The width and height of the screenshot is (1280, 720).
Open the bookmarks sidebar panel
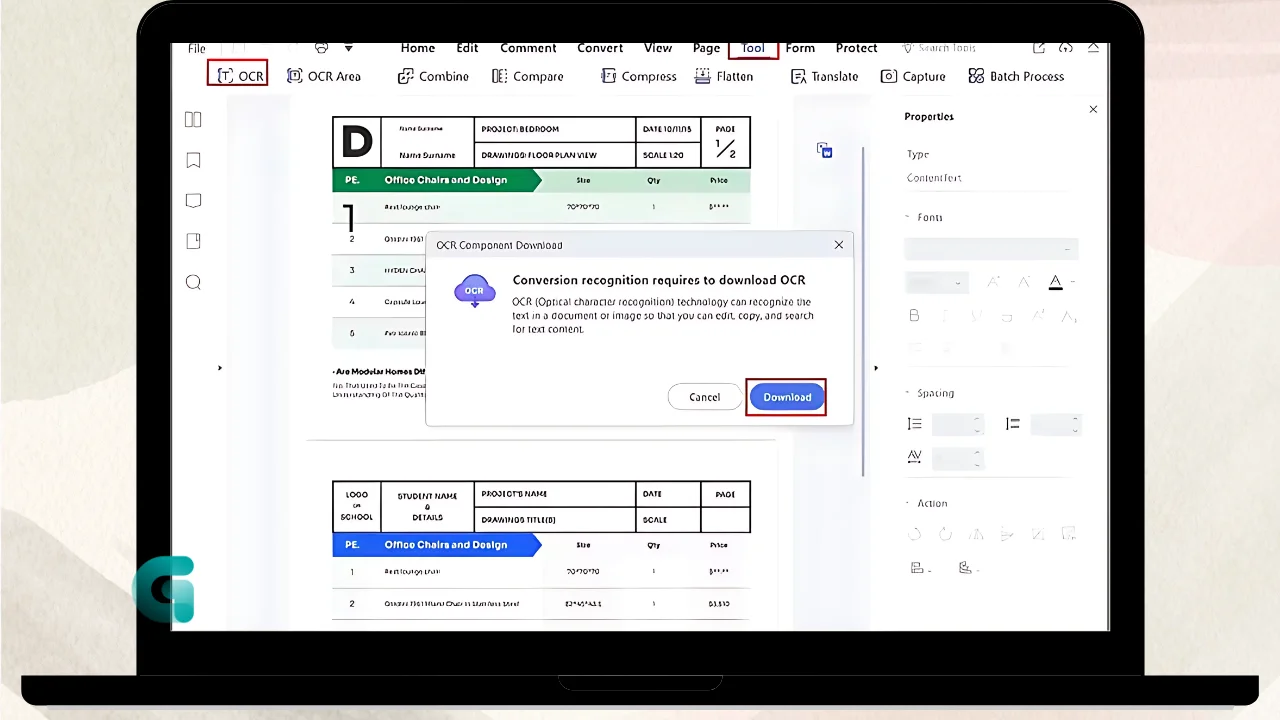point(193,160)
